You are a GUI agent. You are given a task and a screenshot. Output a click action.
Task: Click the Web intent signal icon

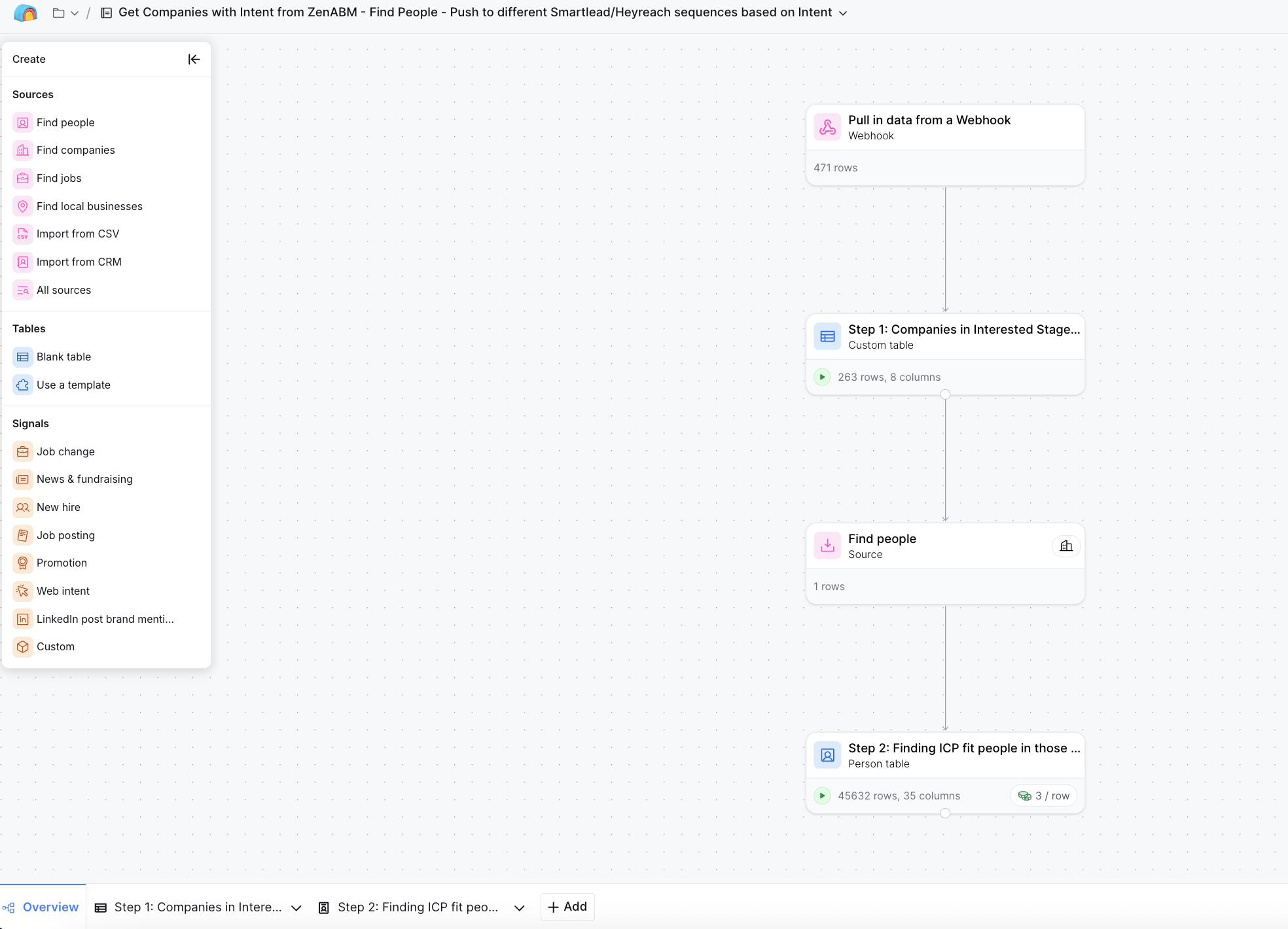[23, 591]
